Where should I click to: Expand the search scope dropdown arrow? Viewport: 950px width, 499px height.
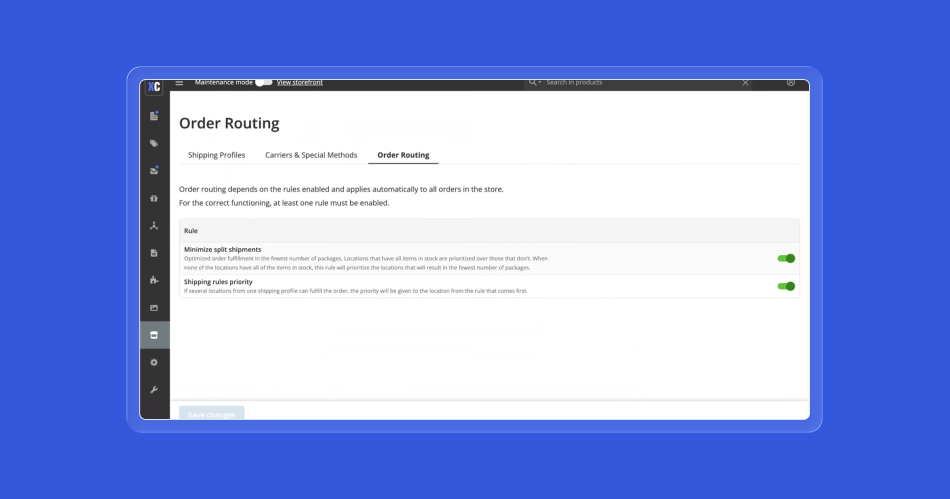point(537,83)
